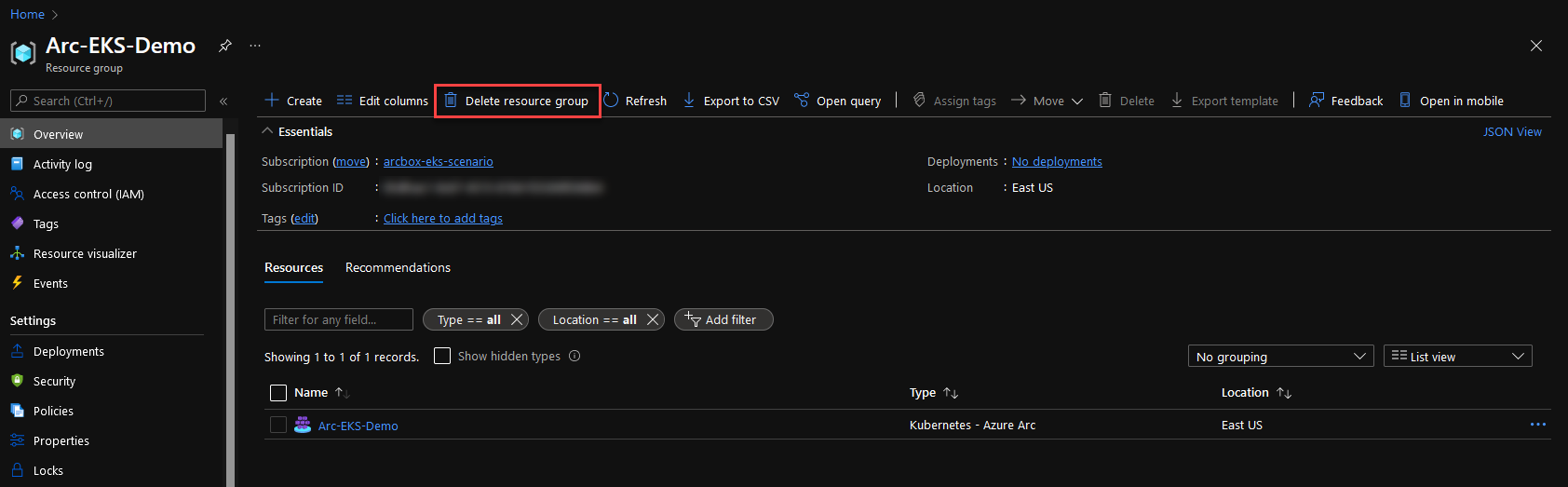Collapse the Essentials section

pos(268,131)
